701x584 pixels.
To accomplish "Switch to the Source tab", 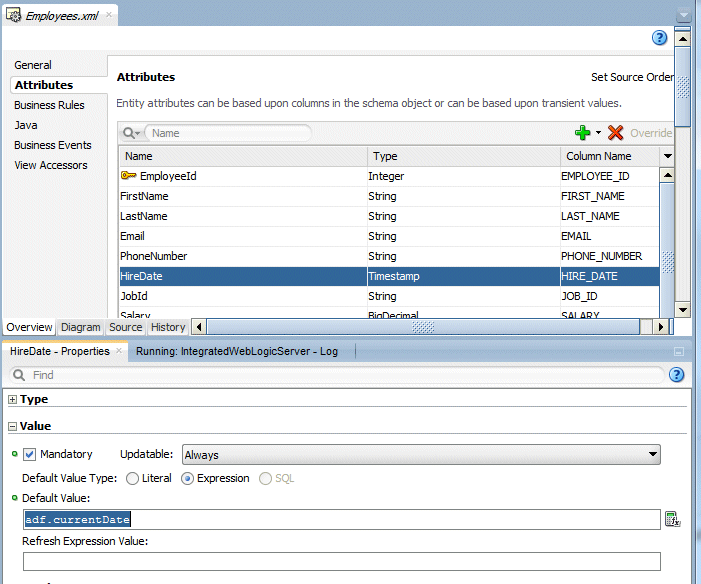I will tap(126, 327).
